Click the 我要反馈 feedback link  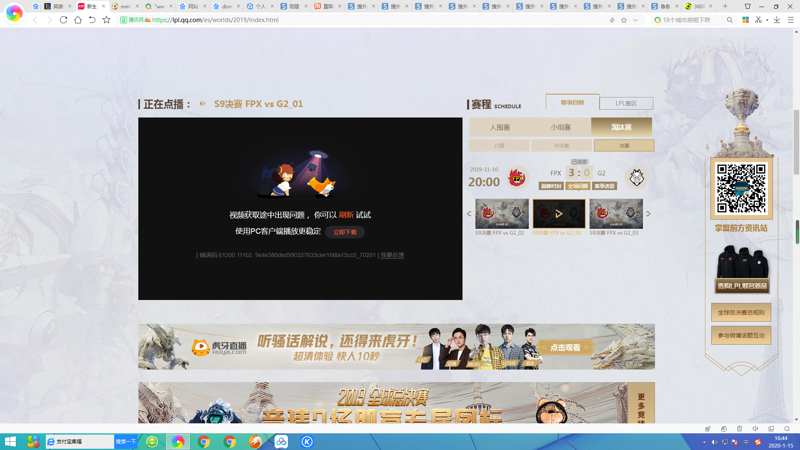pos(392,255)
